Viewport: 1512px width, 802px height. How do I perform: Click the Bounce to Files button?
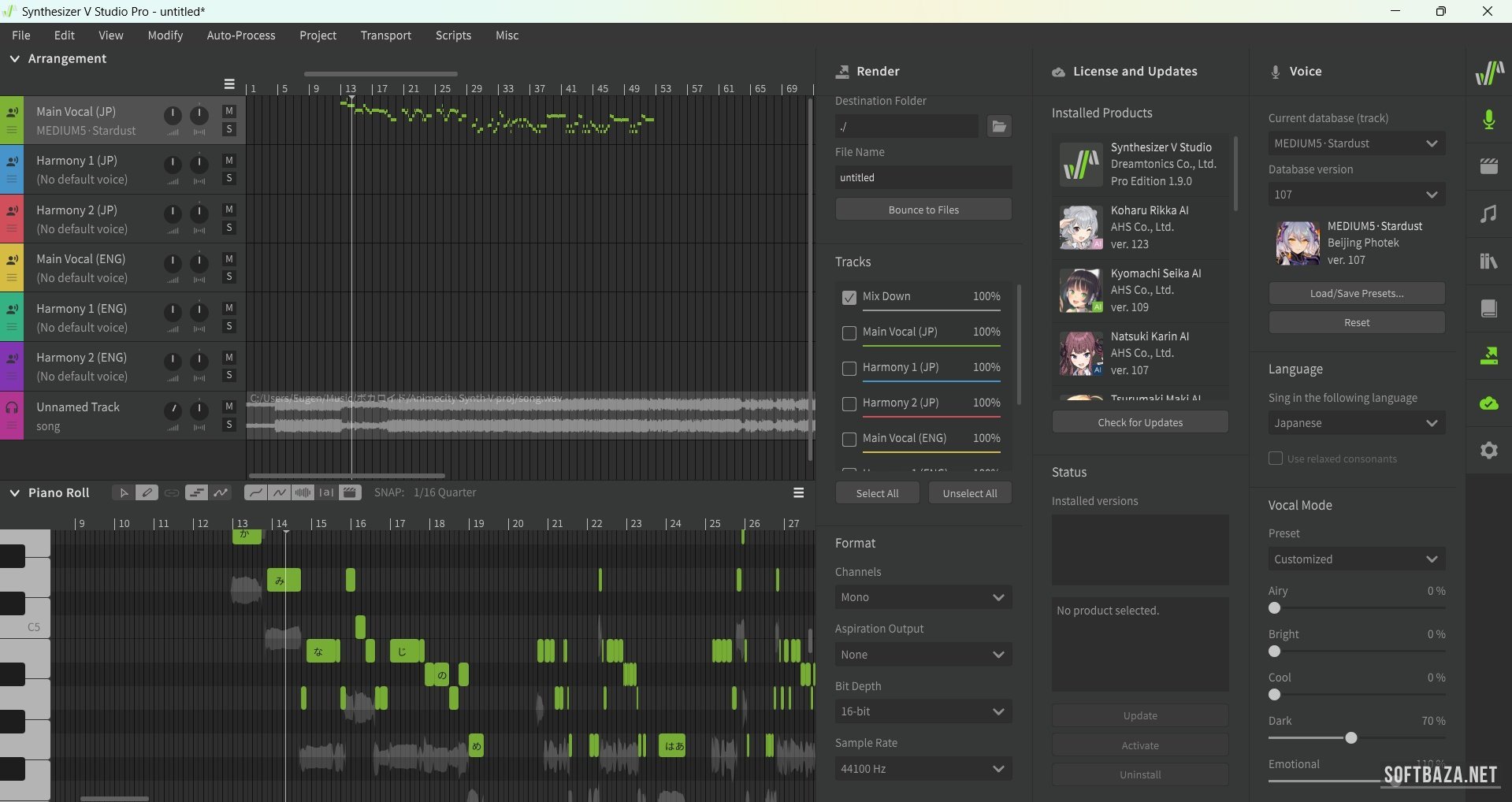923,210
